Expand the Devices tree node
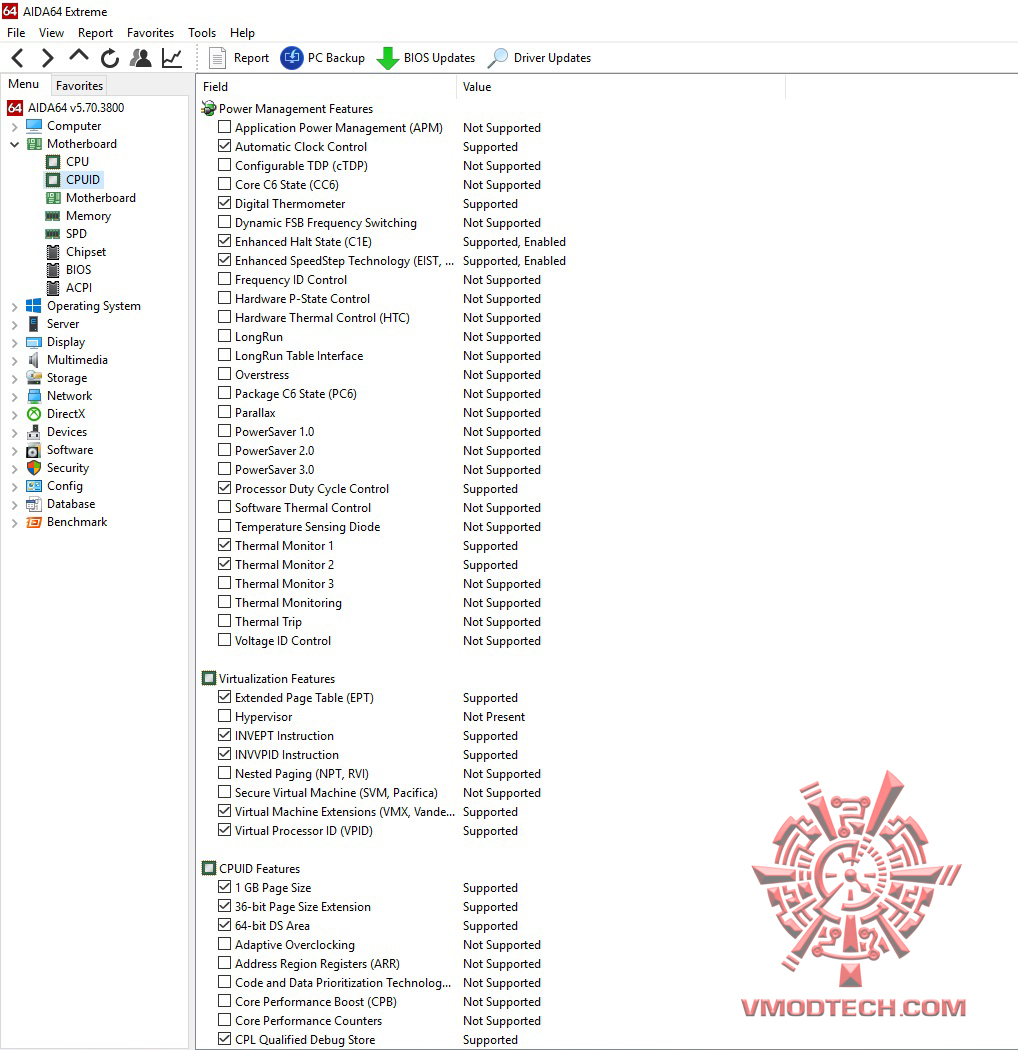Image resolution: width=1018 pixels, height=1050 pixels. [x=14, y=433]
